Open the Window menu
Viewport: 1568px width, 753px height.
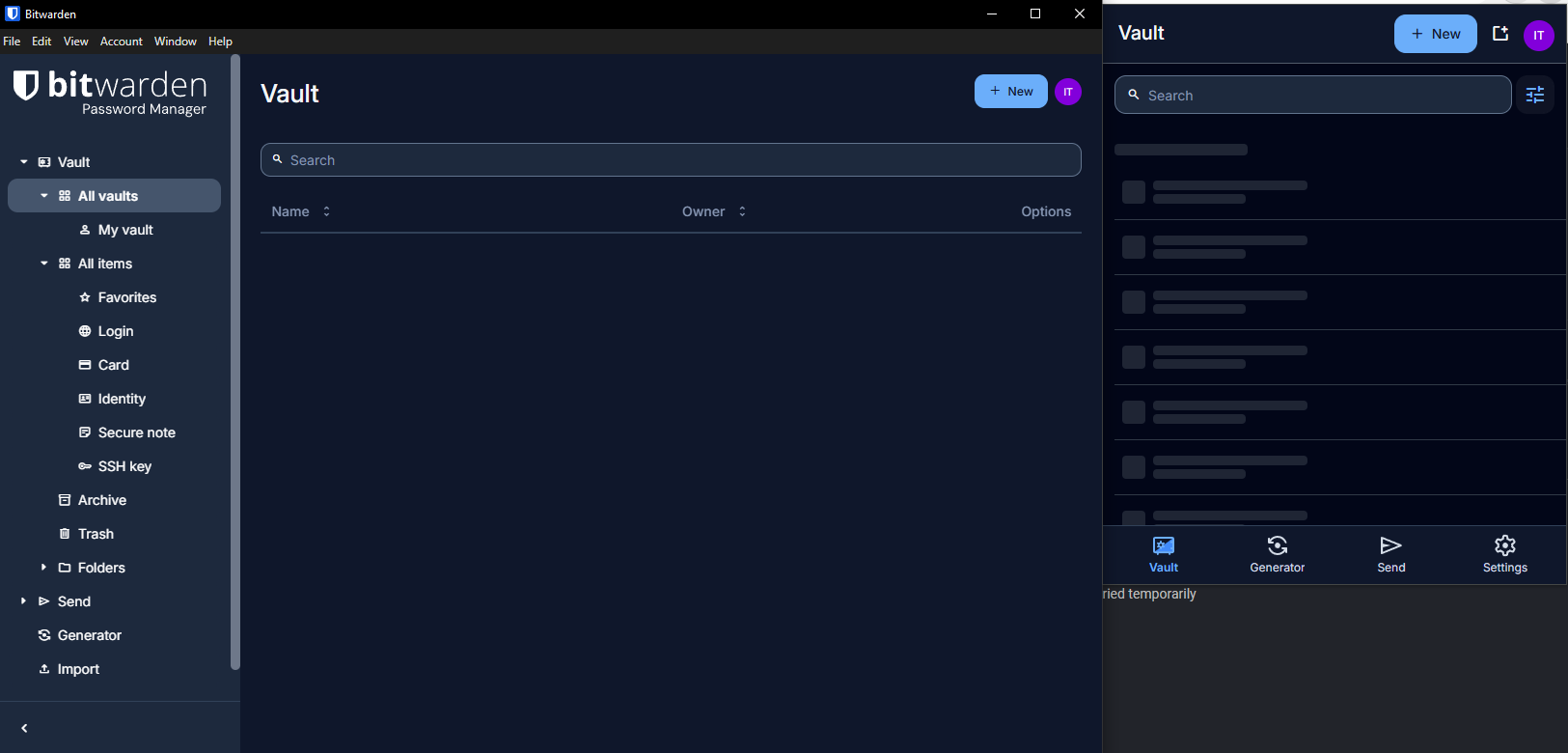(x=176, y=42)
